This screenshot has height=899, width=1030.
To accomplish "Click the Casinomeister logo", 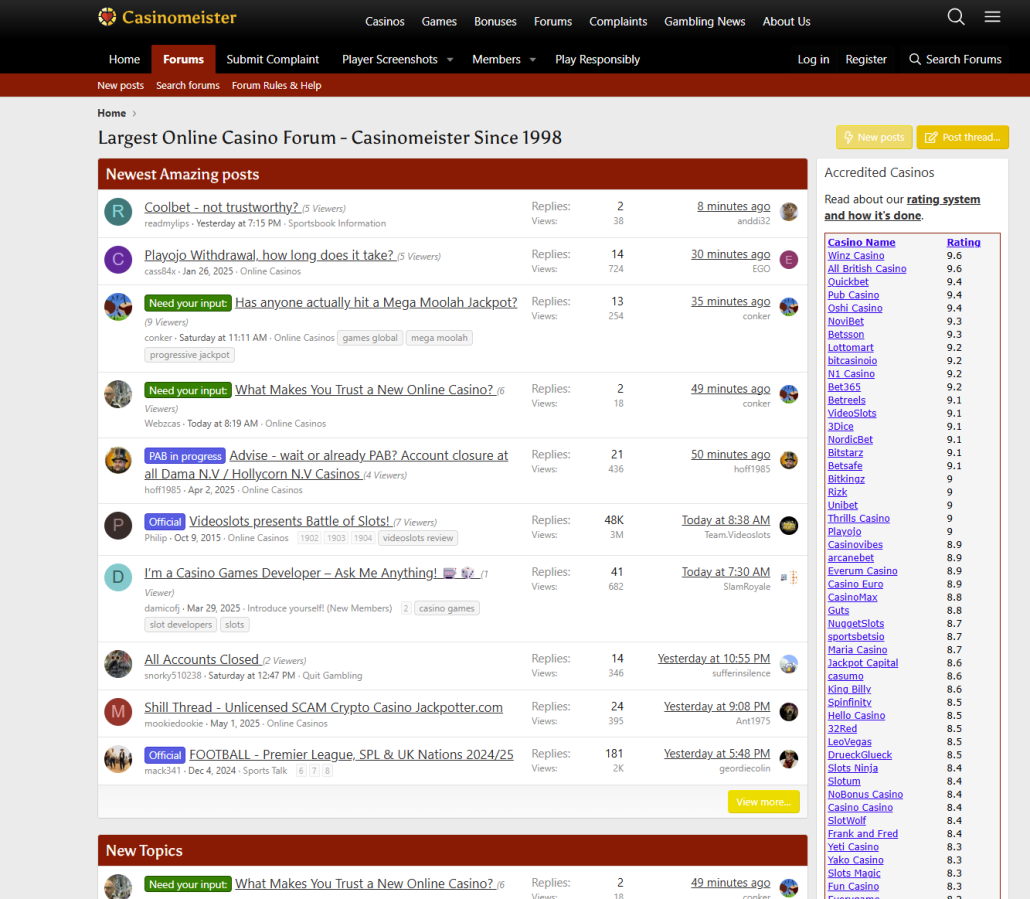I will tap(167, 17).
